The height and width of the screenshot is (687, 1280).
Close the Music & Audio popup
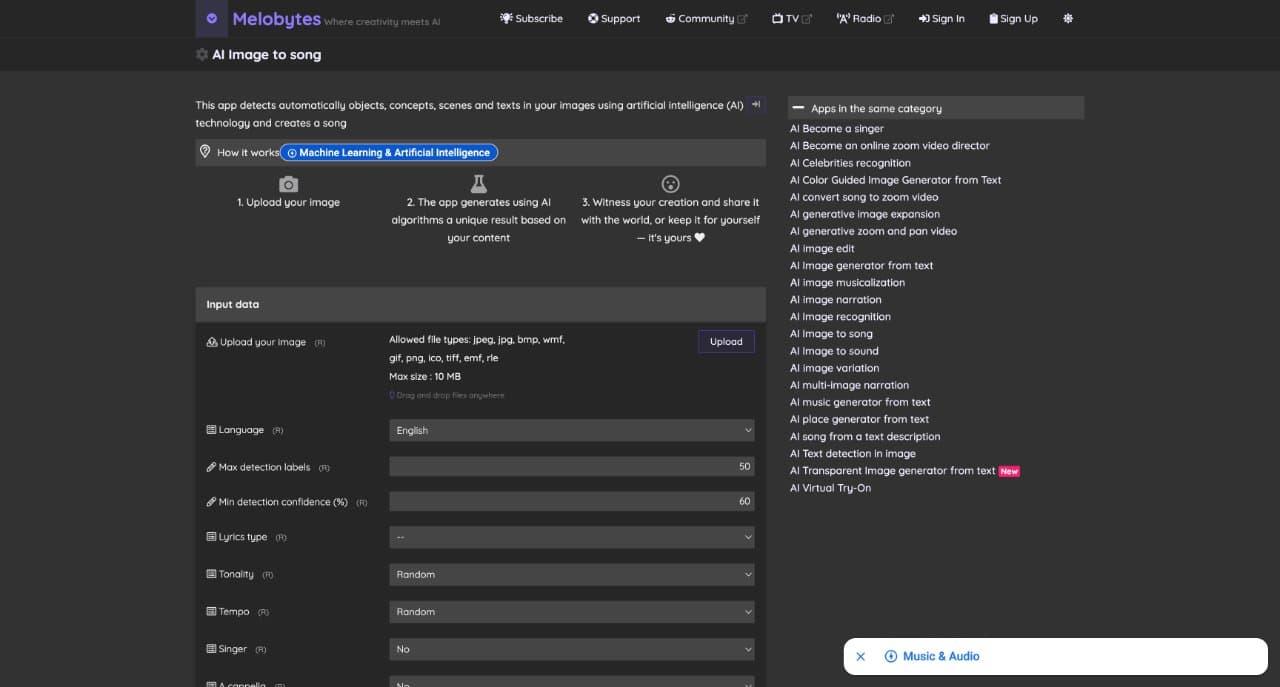click(x=860, y=657)
